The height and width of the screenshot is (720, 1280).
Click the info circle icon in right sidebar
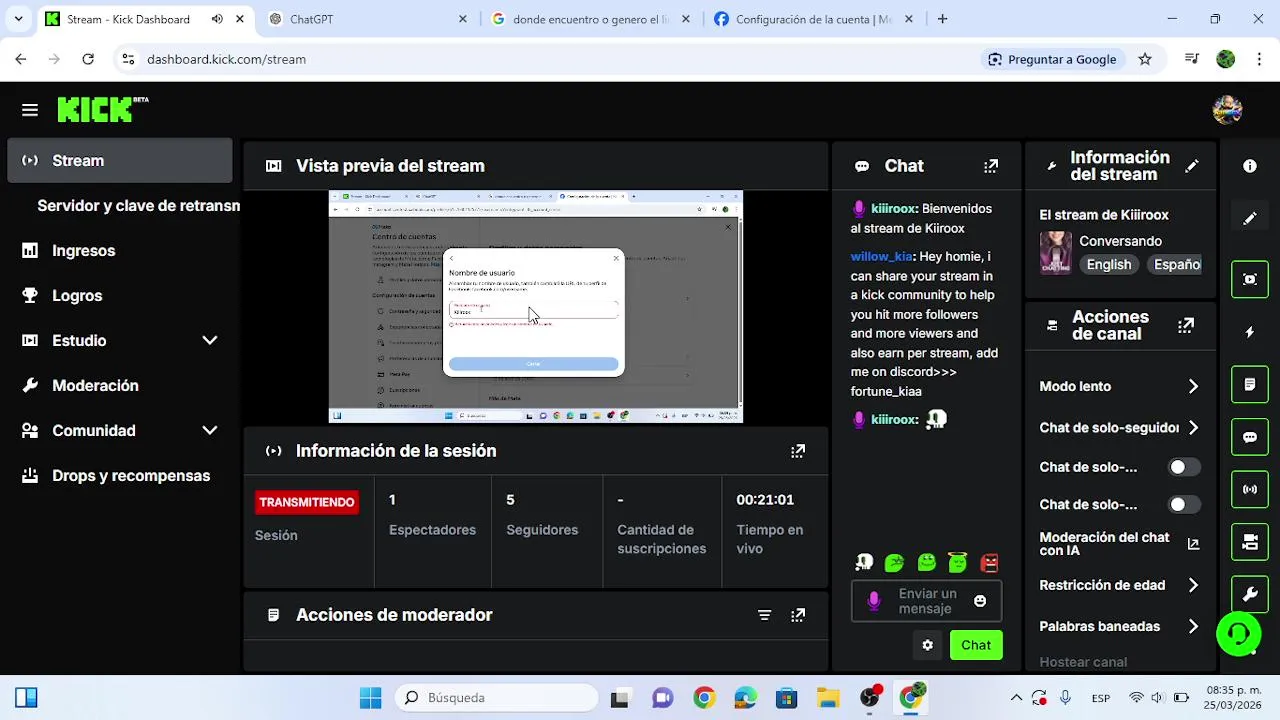(1250, 166)
